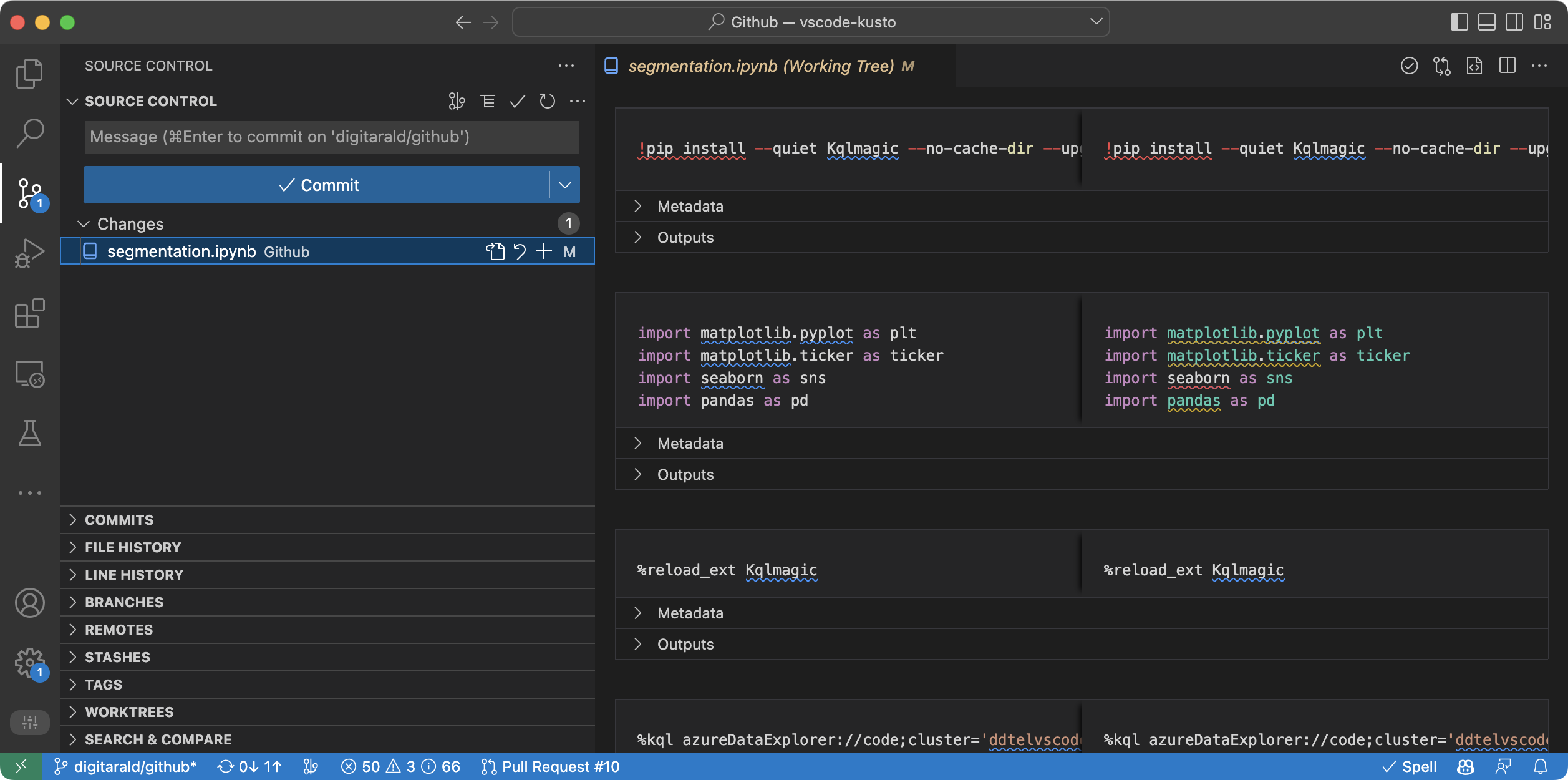Image resolution: width=1568 pixels, height=780 pixels.
Task: Open the raw notebook source icon in editor toolbar
Action: (1475, 66)
